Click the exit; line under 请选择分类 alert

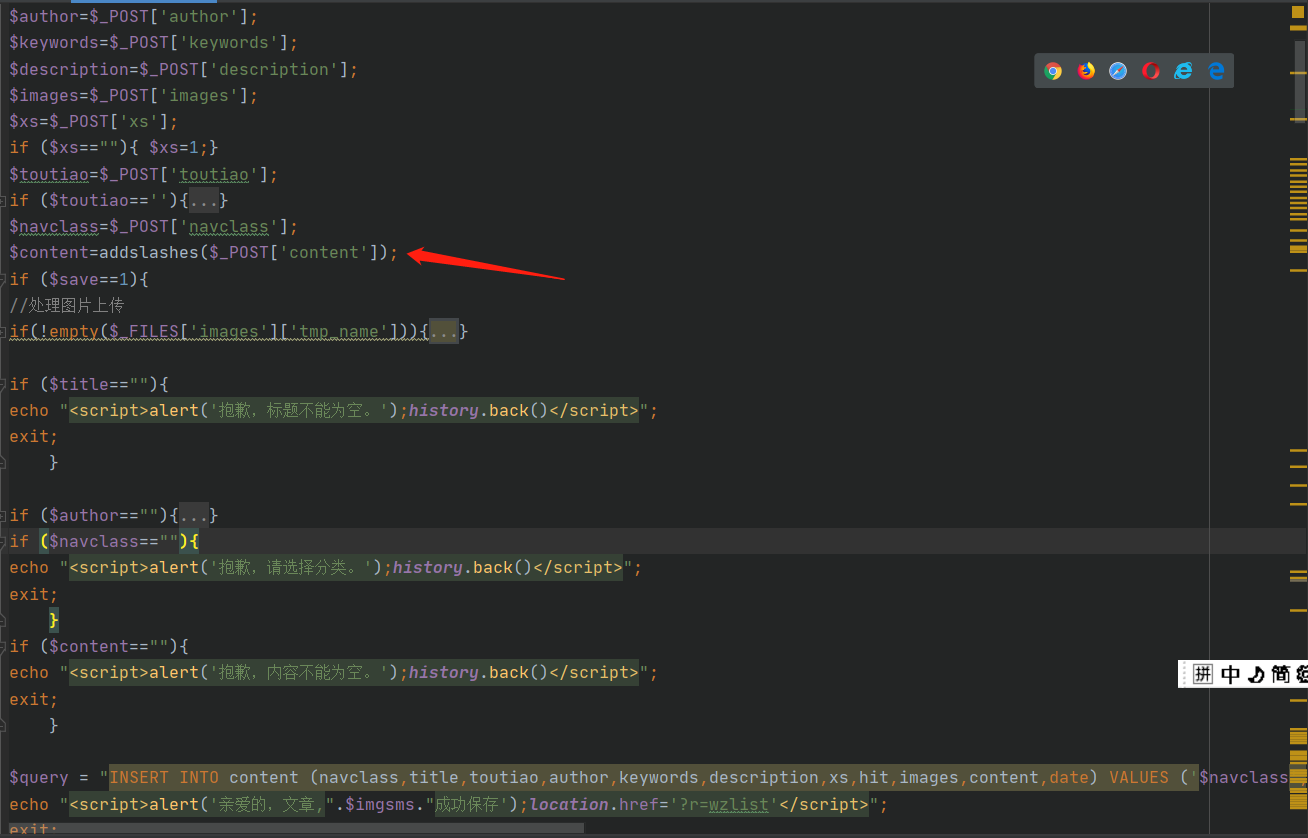point(34,594)
